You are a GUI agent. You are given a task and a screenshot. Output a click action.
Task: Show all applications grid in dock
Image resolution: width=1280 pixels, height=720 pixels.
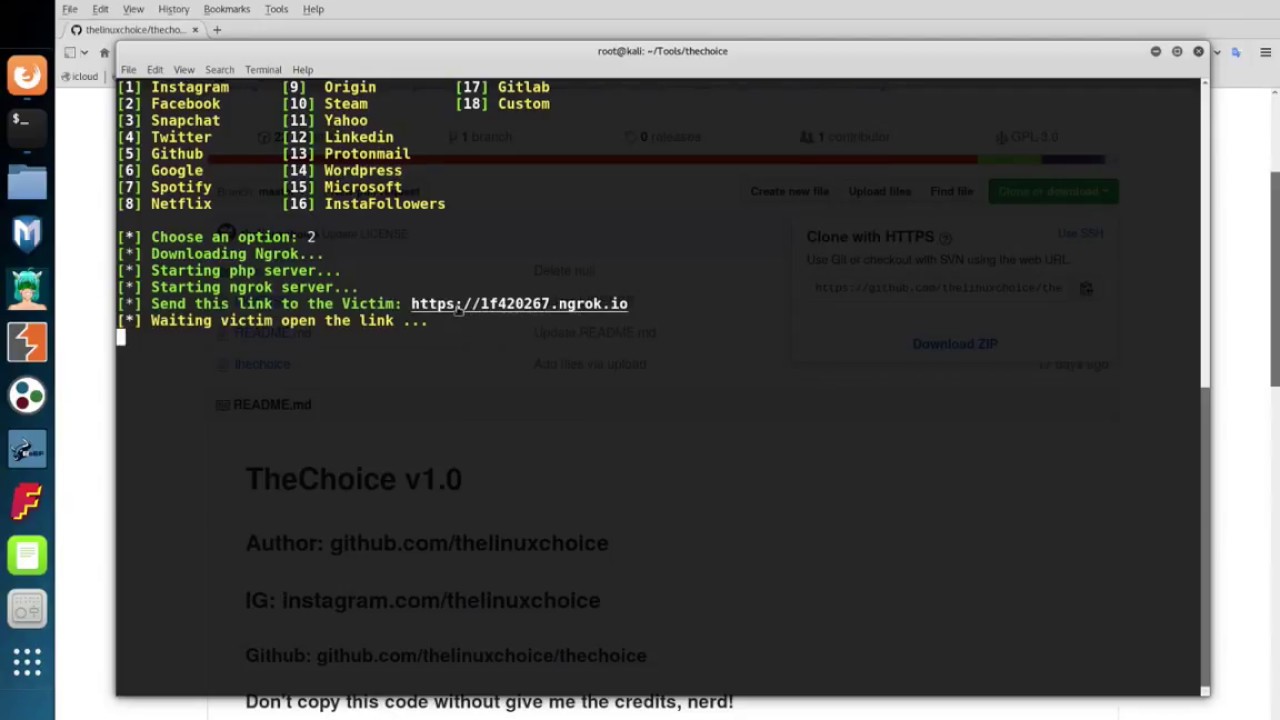coord(27,662)
